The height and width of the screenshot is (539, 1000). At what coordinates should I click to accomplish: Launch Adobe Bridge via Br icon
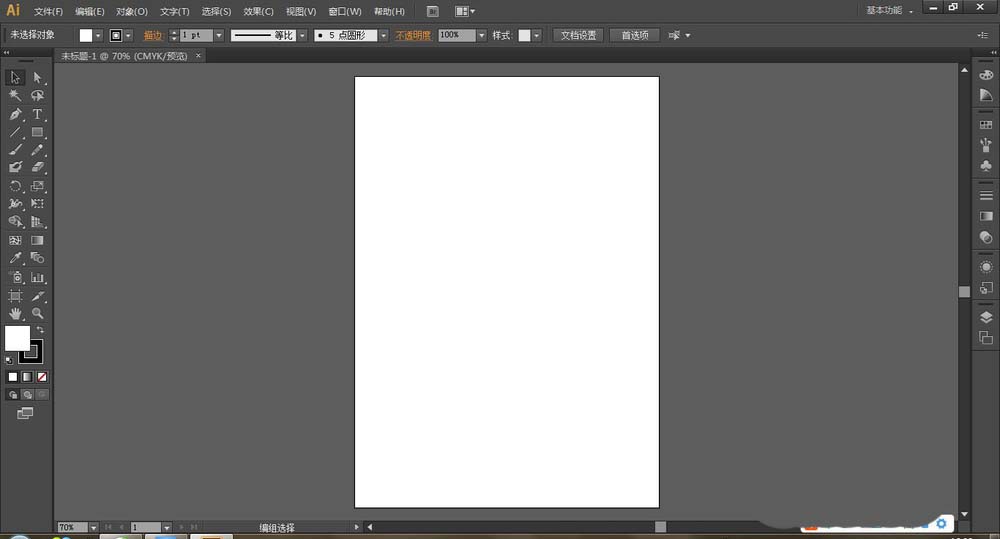pyautogui.click(x=432, y=11)
